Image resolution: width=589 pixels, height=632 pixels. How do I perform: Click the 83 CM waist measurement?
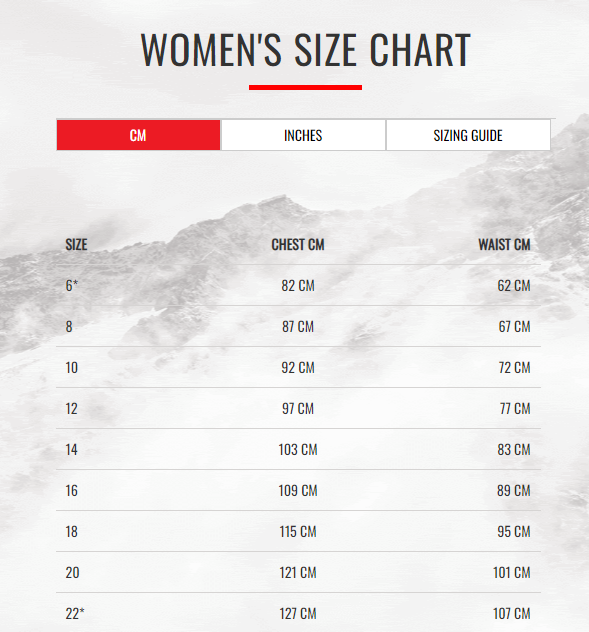(x=514, y=449)
